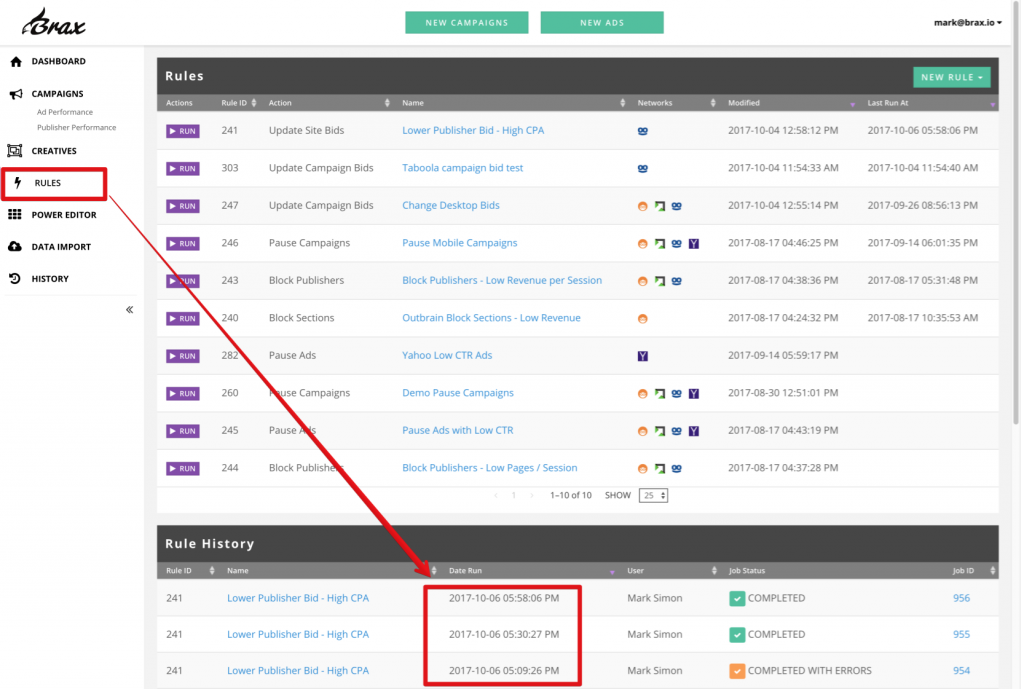Open the mark@brax.io account dropdown
The image size is (1024, 689).
[x=967, y=23]
